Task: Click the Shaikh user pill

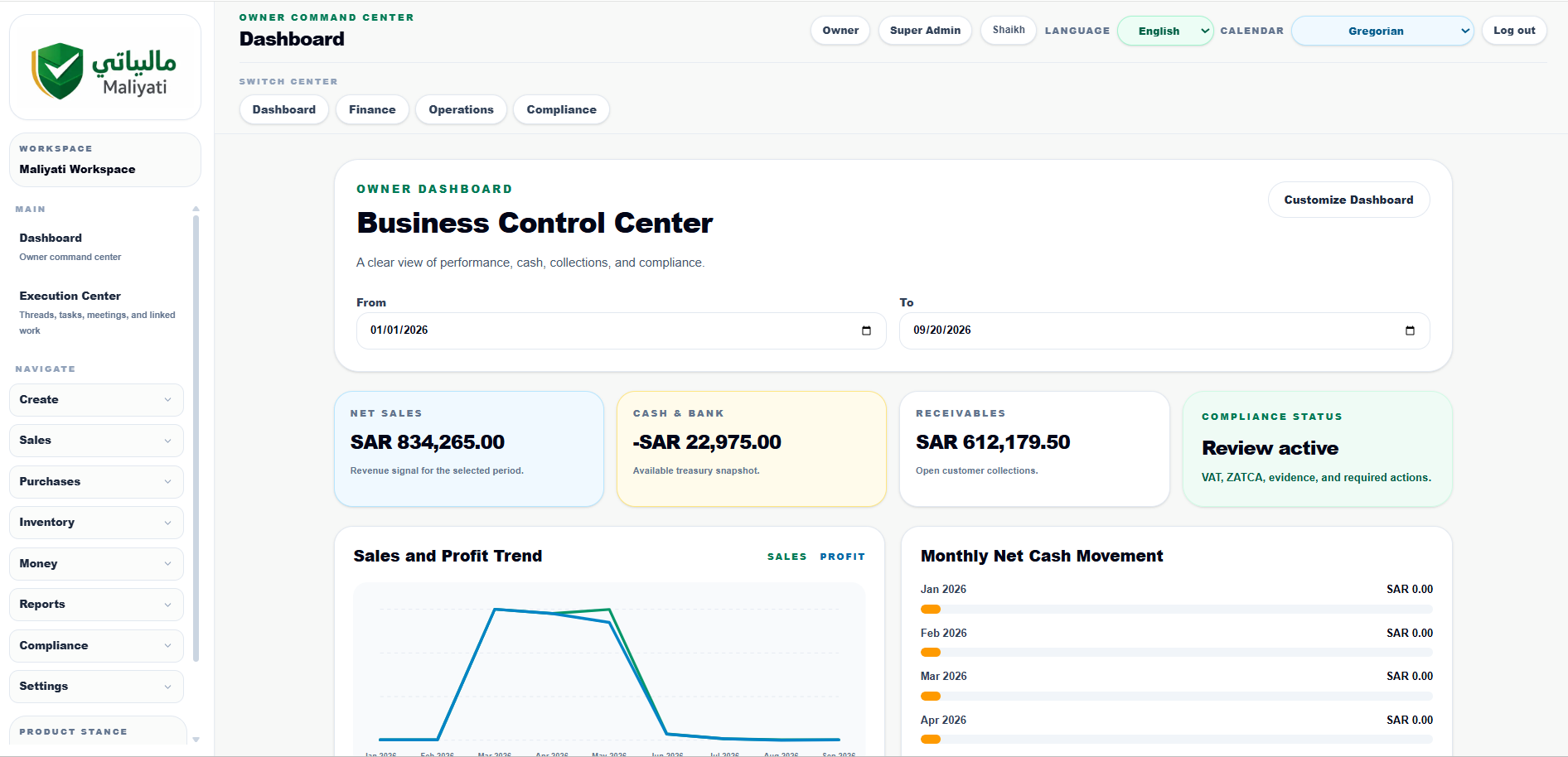Action: pyautogui.click(x=1009, y=31)
